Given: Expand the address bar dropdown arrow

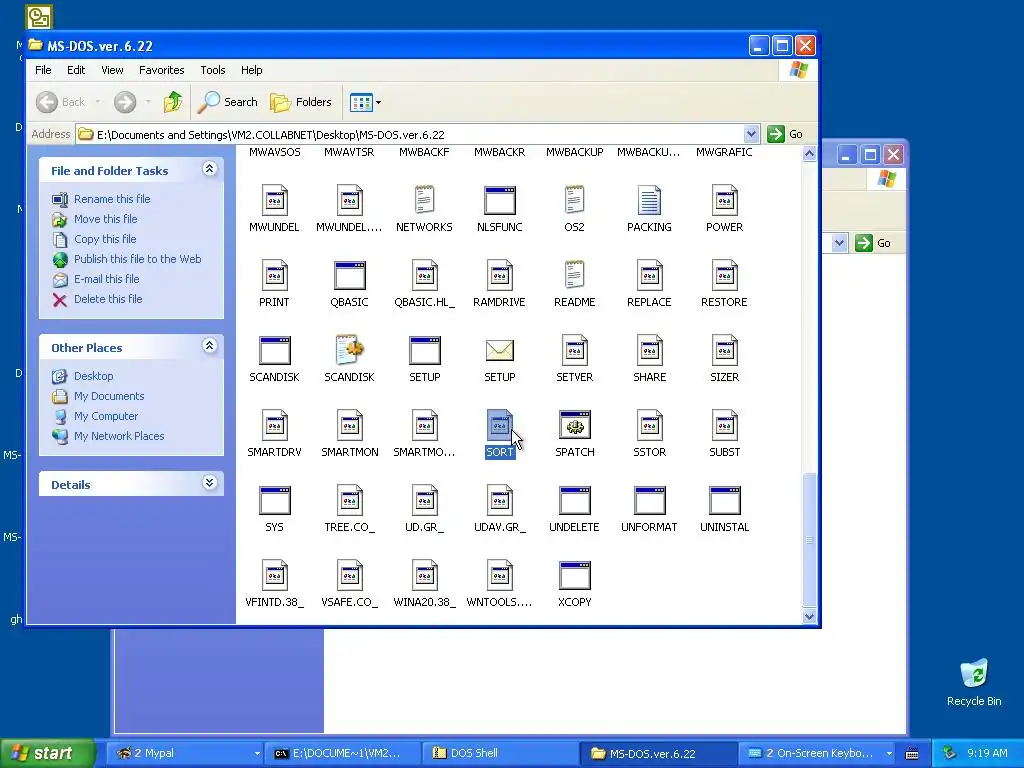Looking at the screenshot, I should (751, 134).
